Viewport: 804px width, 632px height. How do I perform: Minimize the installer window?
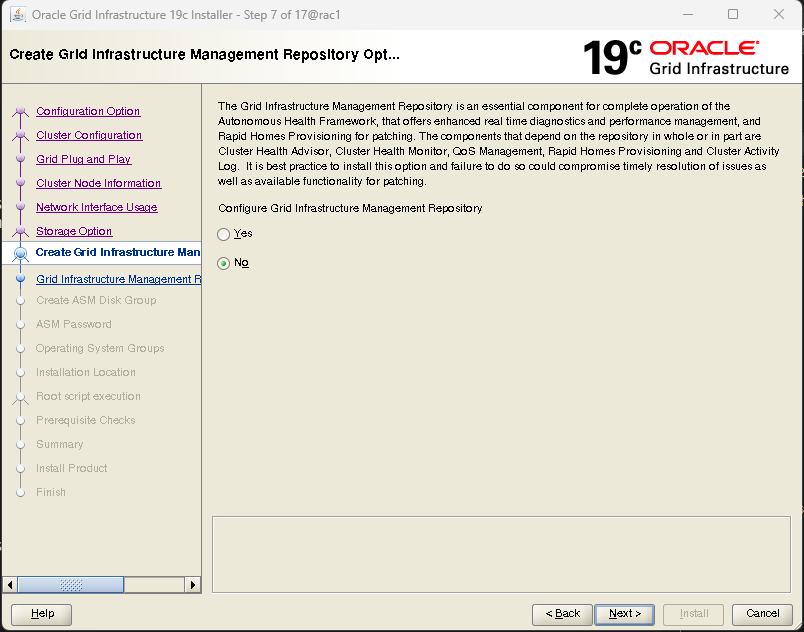click(x=688, y=14)
